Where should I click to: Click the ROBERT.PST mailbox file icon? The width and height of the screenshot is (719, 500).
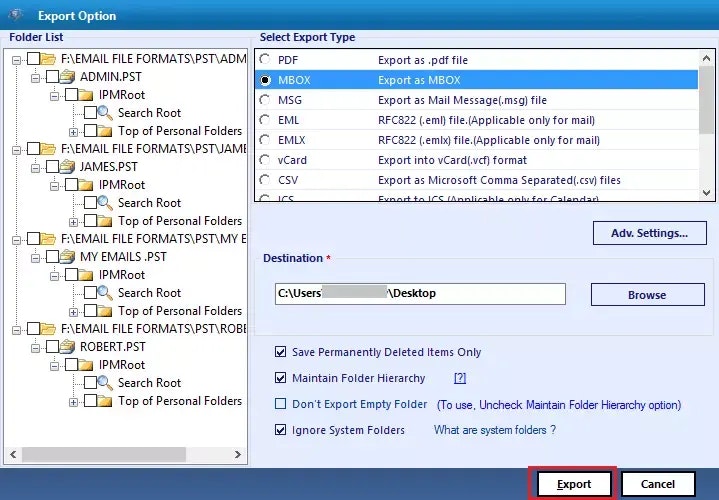coord(67,346)
